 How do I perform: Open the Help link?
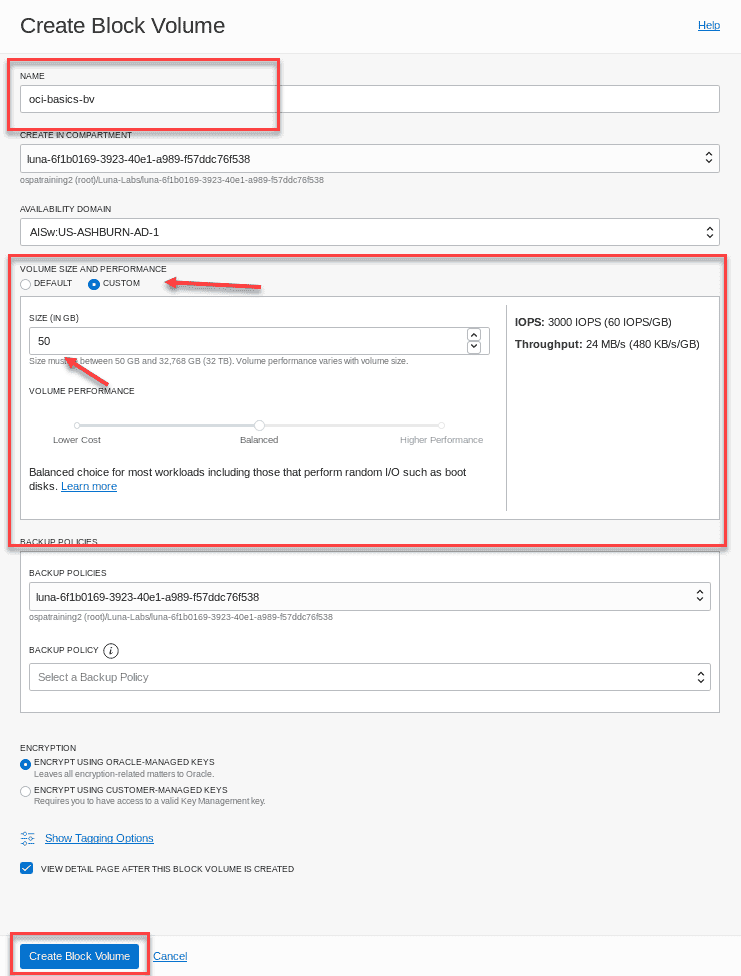tap(709, 25)
